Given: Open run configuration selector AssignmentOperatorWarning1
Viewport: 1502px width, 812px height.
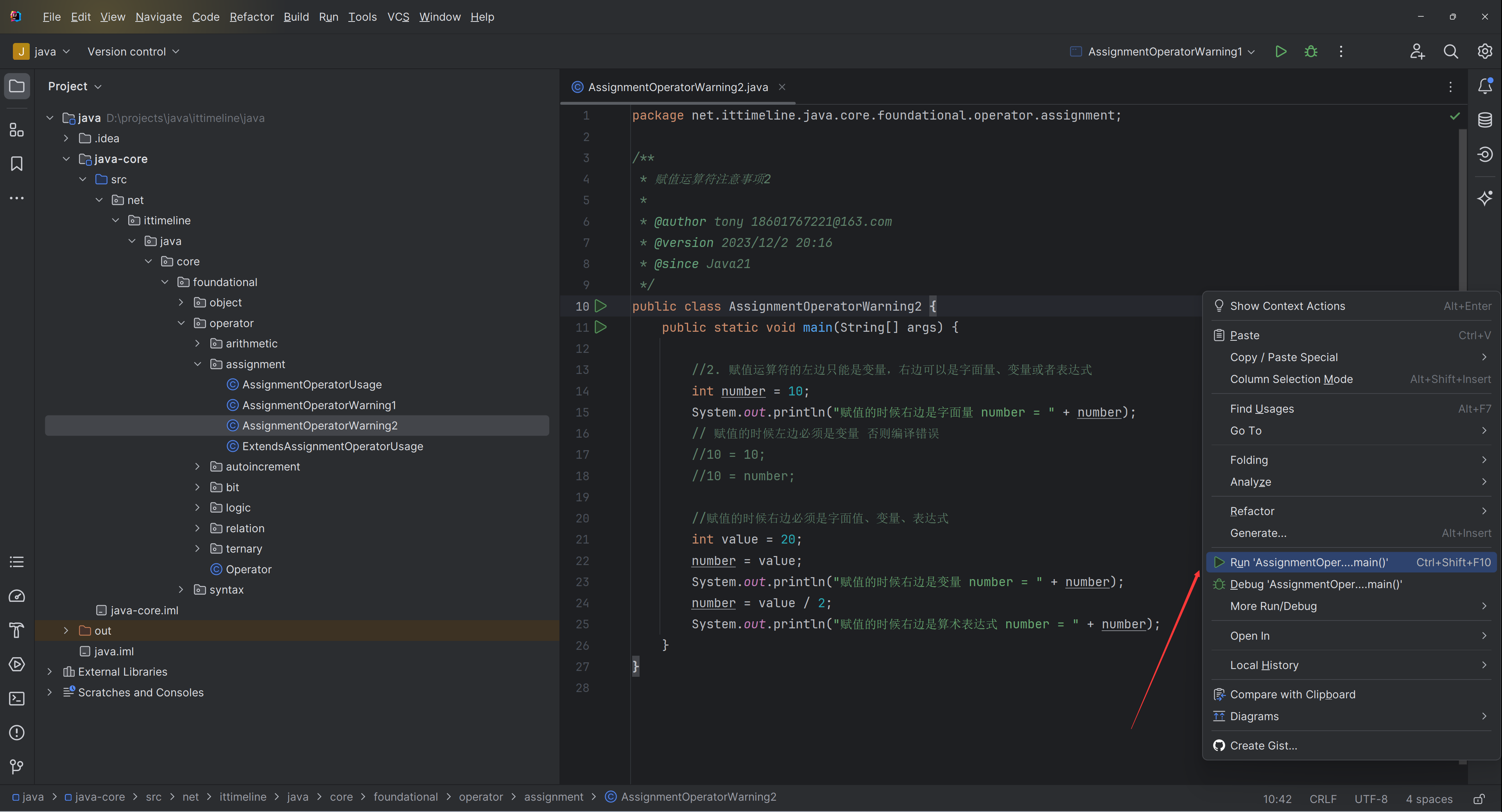Looking at the screenshot, I should [x=1163, y=51].
